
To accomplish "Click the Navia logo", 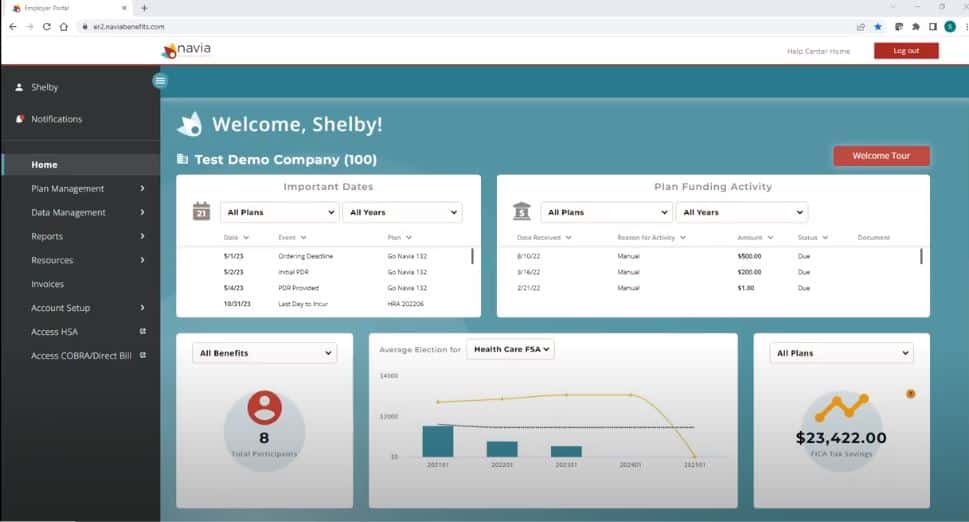I will click(x=186, y=49).
